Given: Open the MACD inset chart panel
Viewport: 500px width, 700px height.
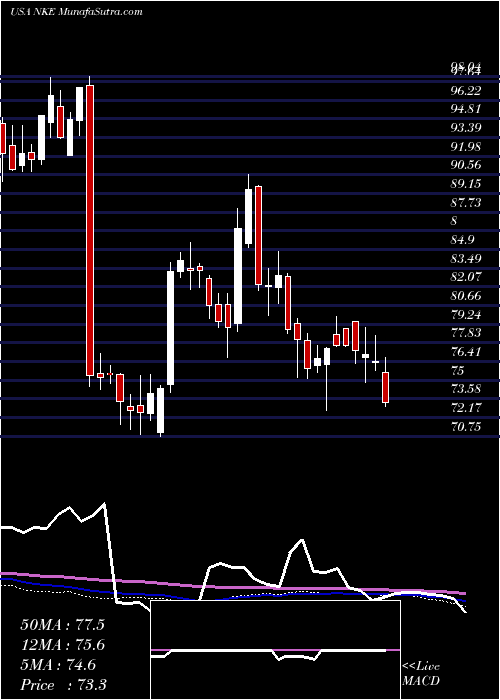Looking at the screenshot, I should [276, 650].
